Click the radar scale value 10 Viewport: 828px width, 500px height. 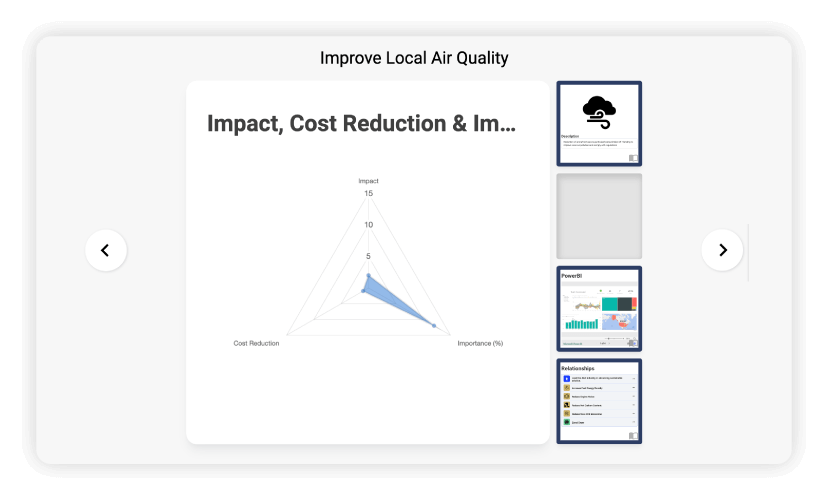tap(369, 224)
